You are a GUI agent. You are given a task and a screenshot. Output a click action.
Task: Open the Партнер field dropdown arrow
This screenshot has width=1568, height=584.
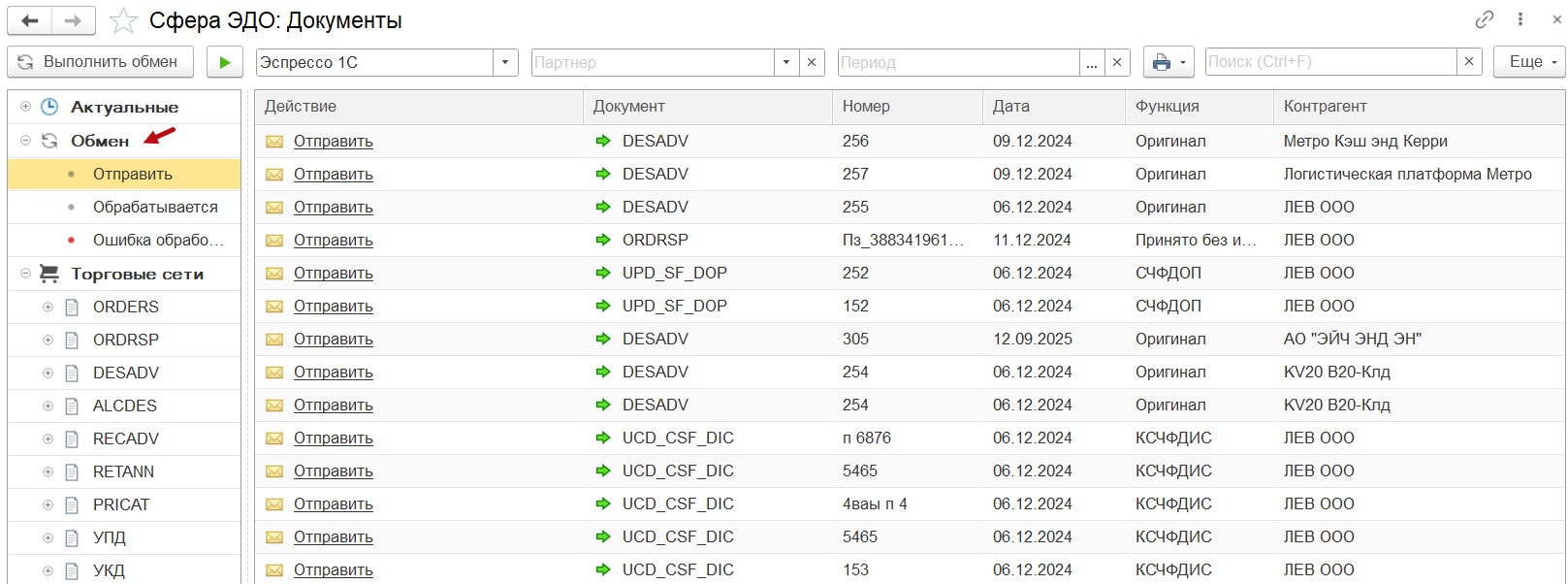tap(786, 62)
